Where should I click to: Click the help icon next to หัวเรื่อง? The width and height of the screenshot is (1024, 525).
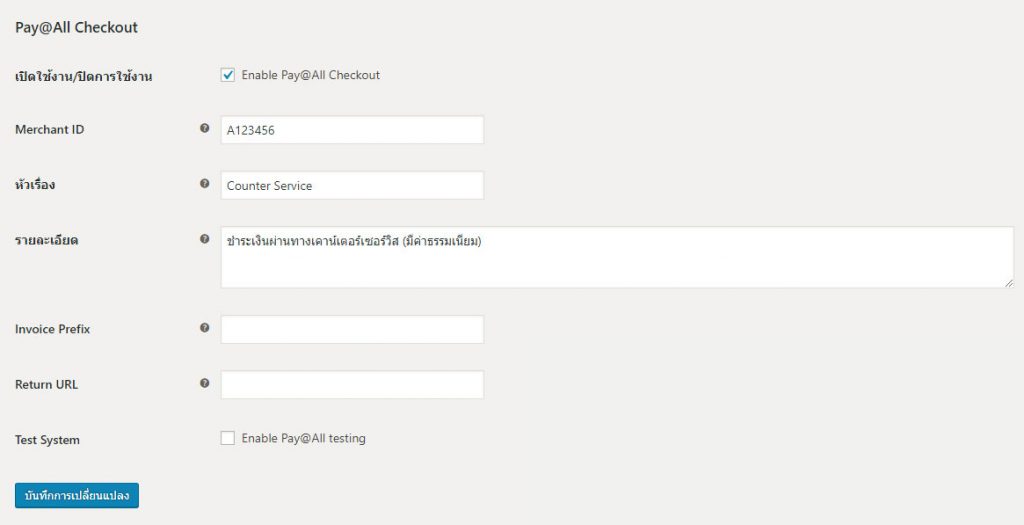click(x=204, y=183)
